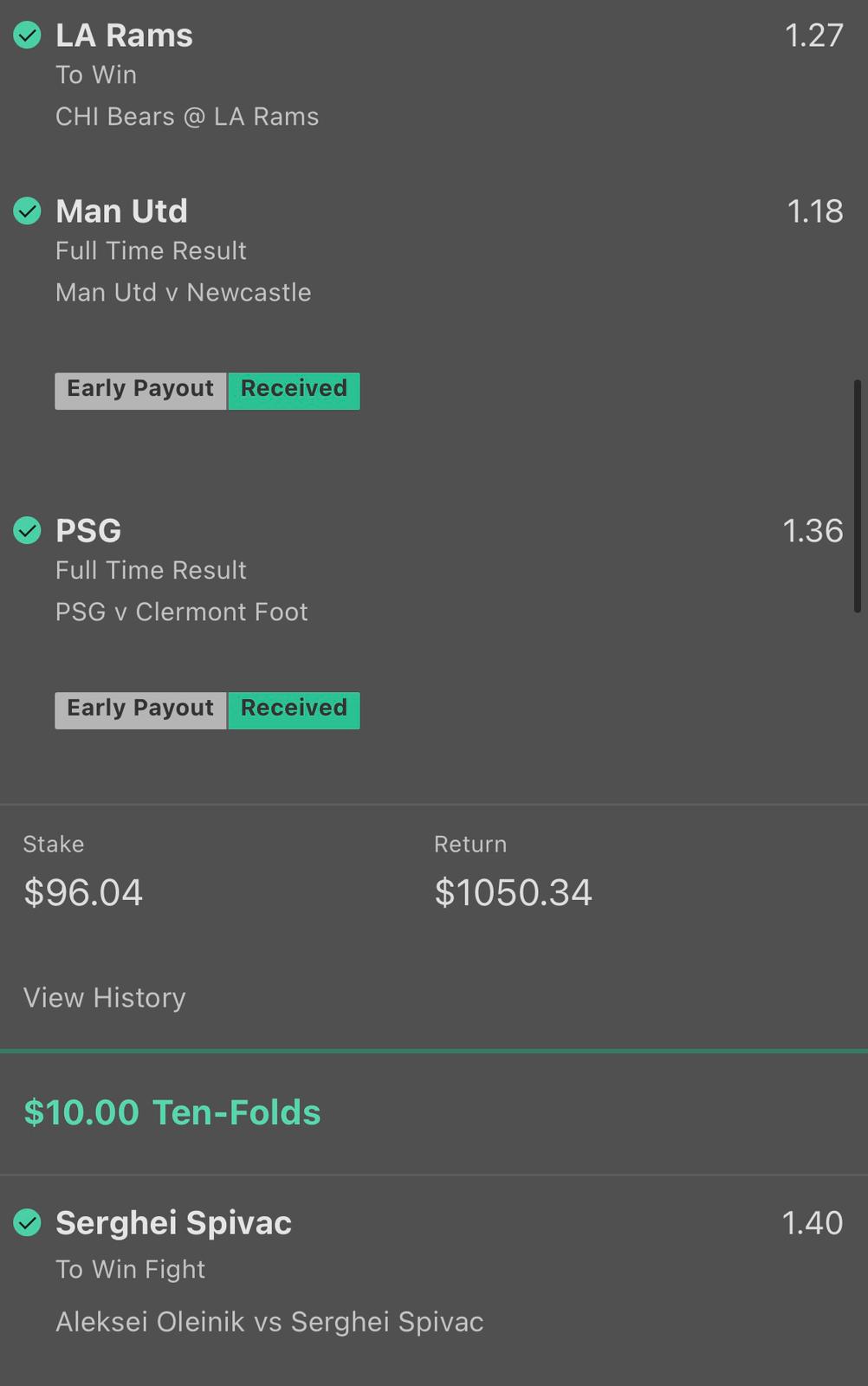Click the Received badge under Man Utd
This screenshot has height=1386, width=868.
pos(294,391)
